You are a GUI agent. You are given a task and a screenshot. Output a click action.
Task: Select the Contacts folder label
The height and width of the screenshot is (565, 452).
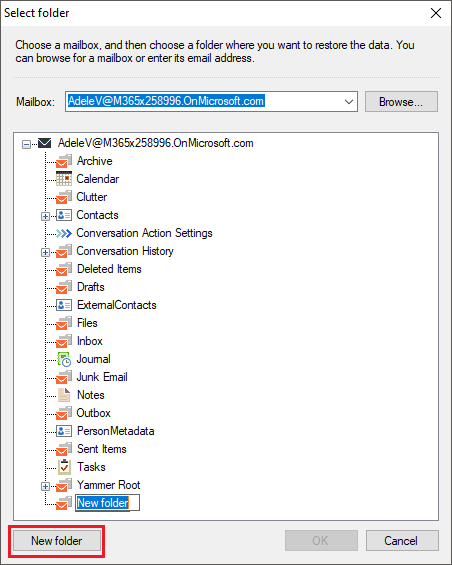pyautogui.click(x=97, y=215)
